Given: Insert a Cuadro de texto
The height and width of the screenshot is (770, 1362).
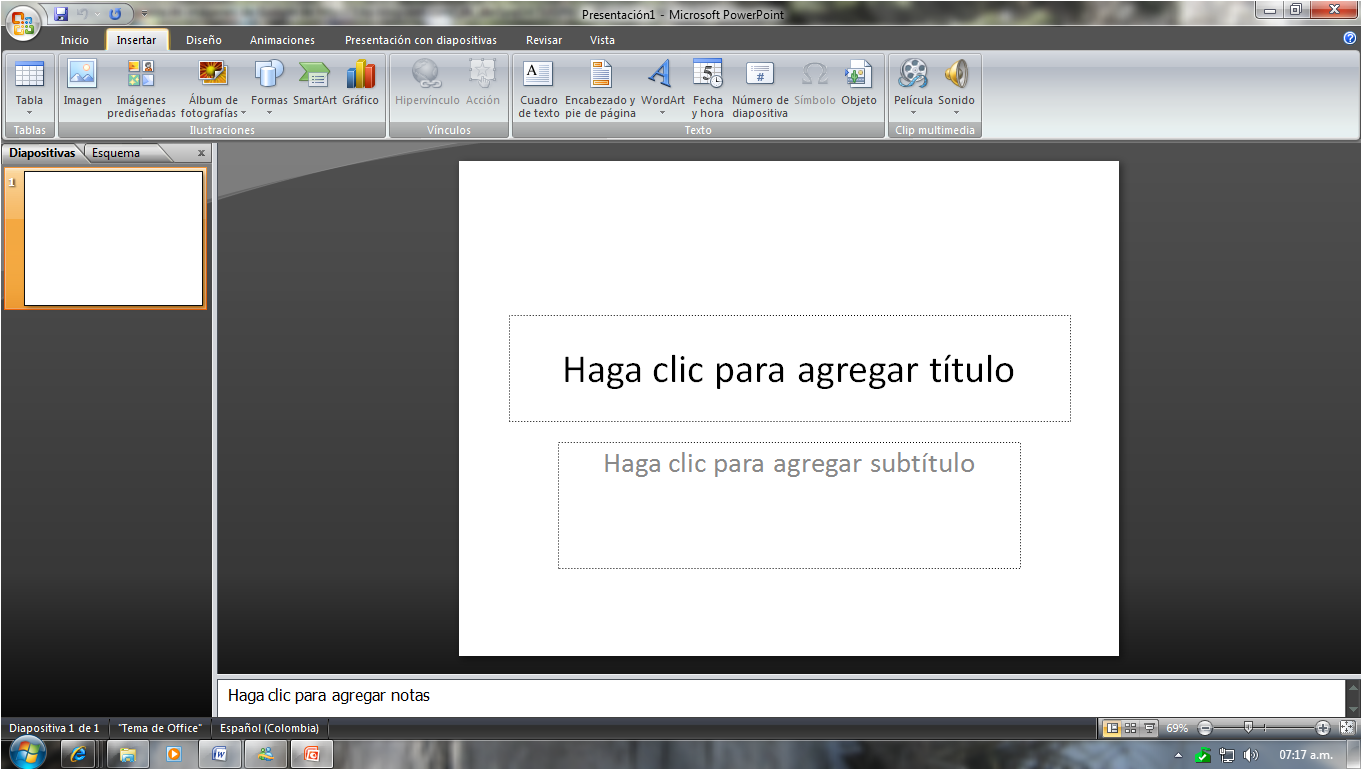Looking at the screenshot, I should [537, 85].
